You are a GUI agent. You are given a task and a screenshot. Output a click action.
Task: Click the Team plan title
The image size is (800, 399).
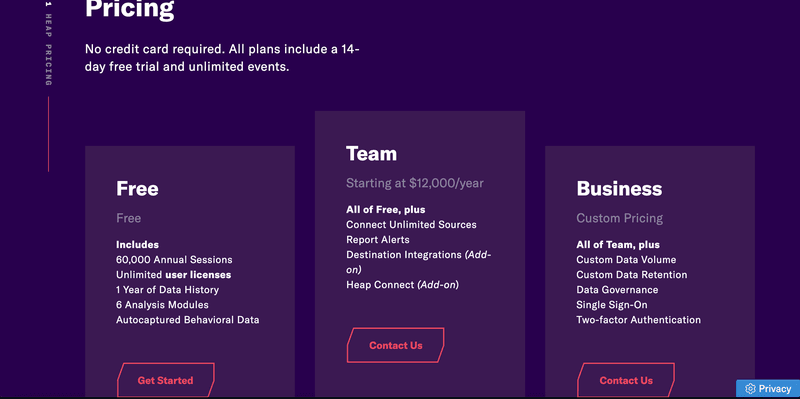(x=371, y=154)
